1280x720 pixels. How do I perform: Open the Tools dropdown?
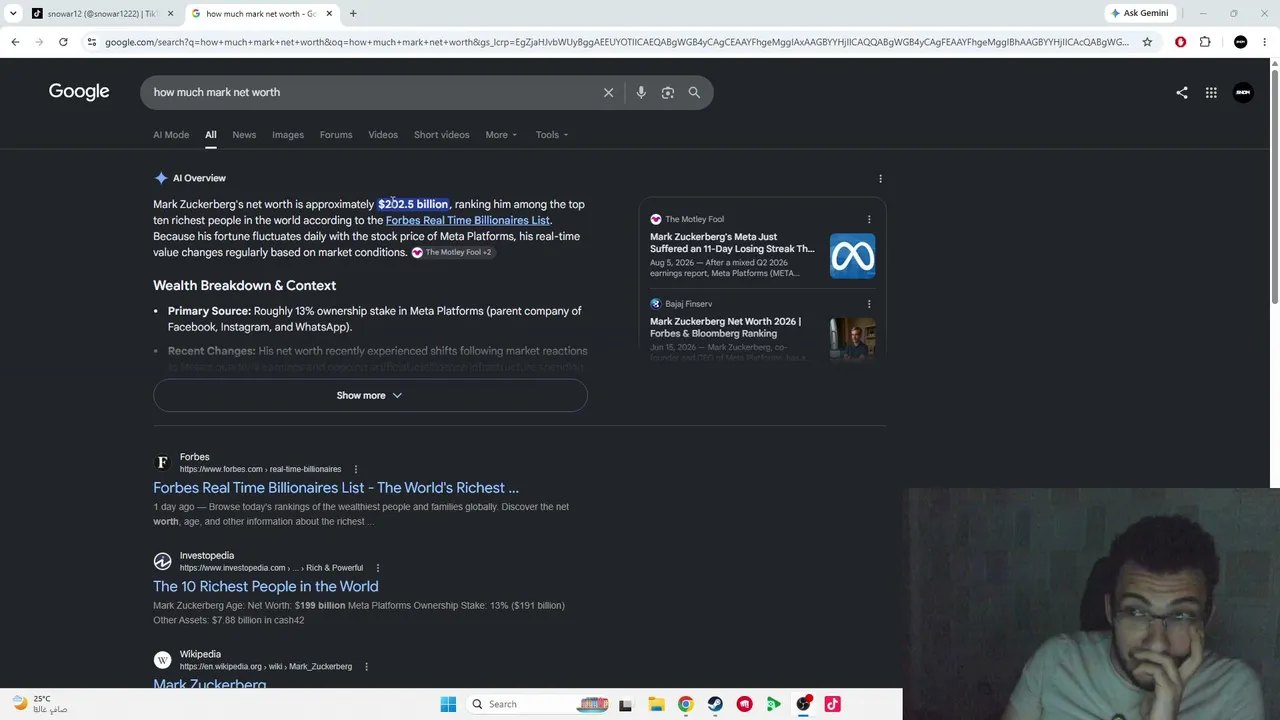pyautogui.click(x=551, y=135)
